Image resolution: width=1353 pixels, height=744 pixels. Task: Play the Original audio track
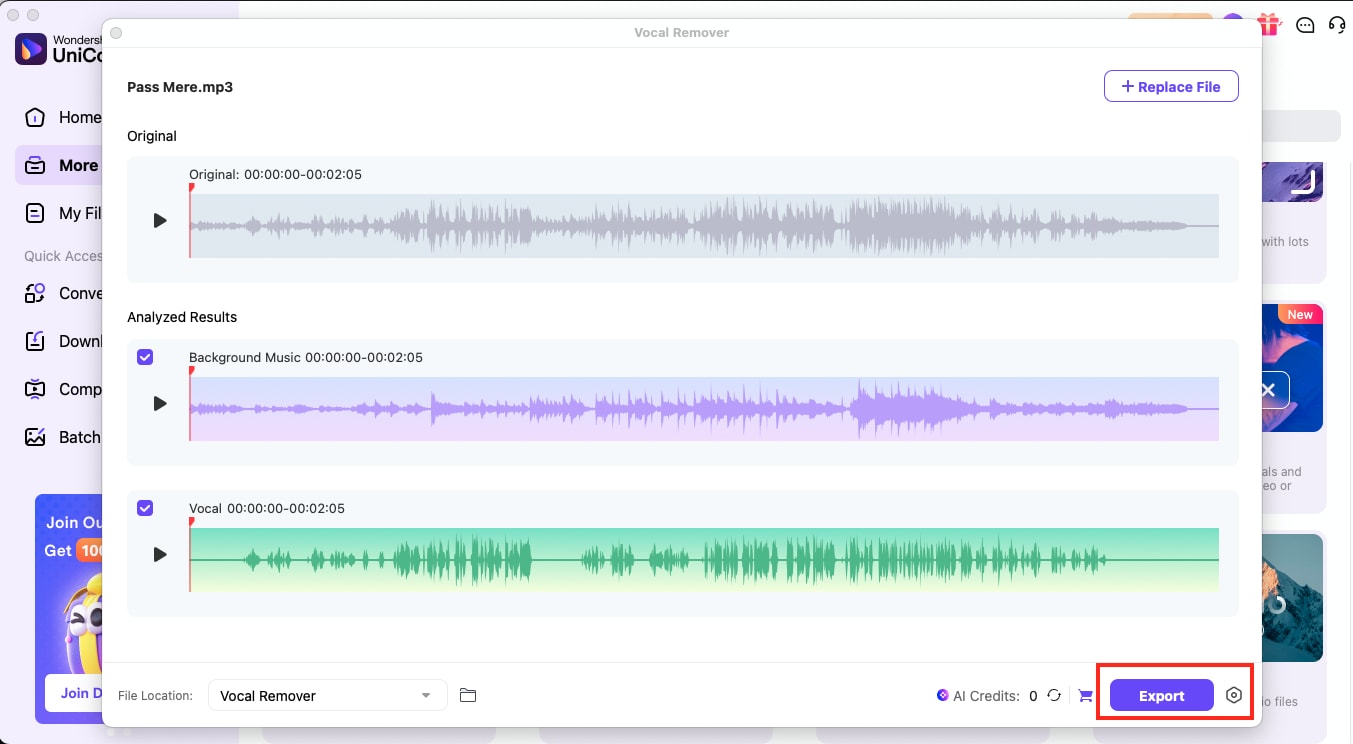160,220
